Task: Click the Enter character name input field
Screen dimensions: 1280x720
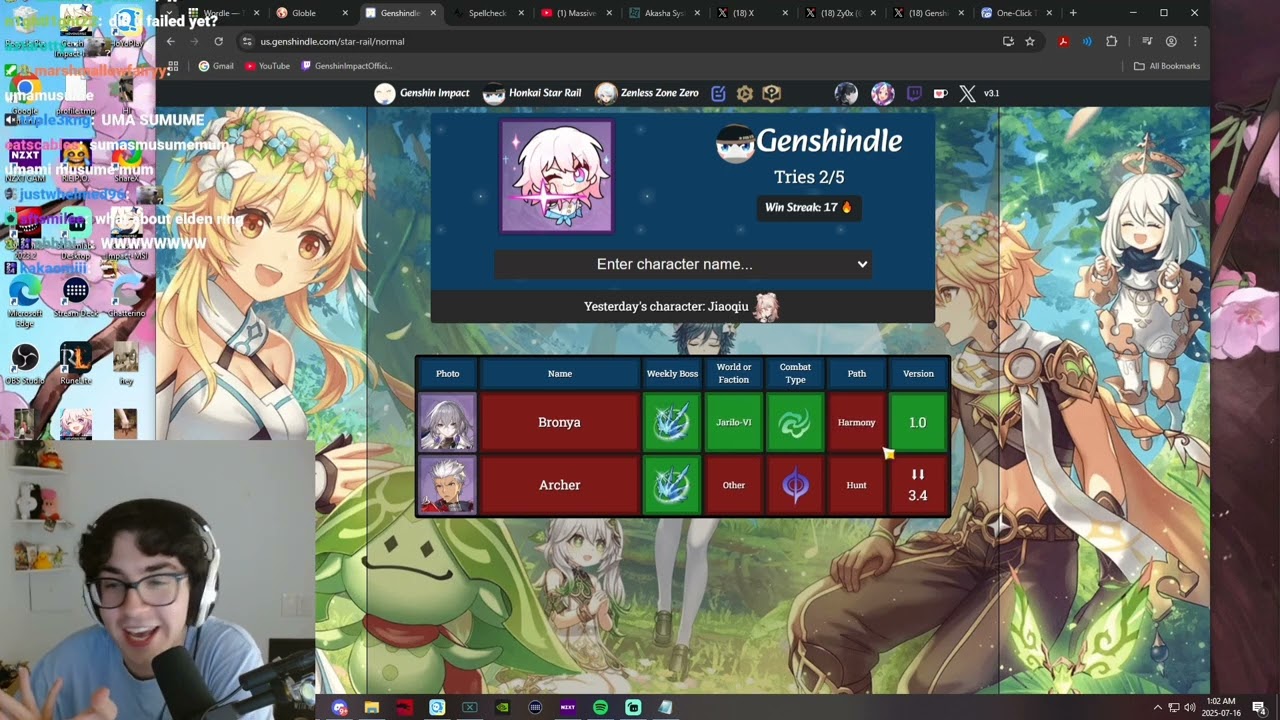Action: (683, 264)
